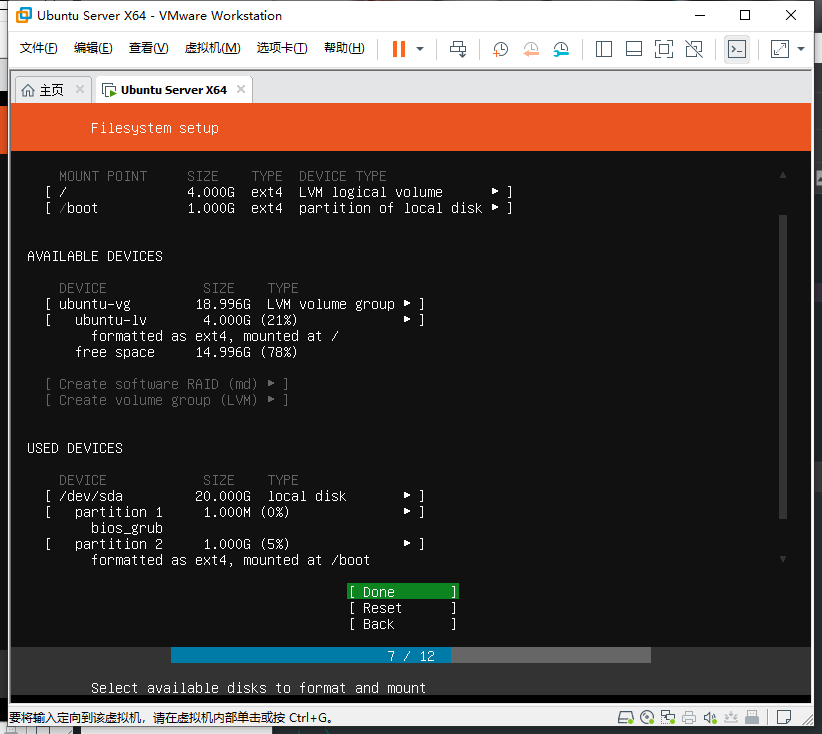Select the /boot partition mount row
The image size is (822, 734).
coord(279,208)
